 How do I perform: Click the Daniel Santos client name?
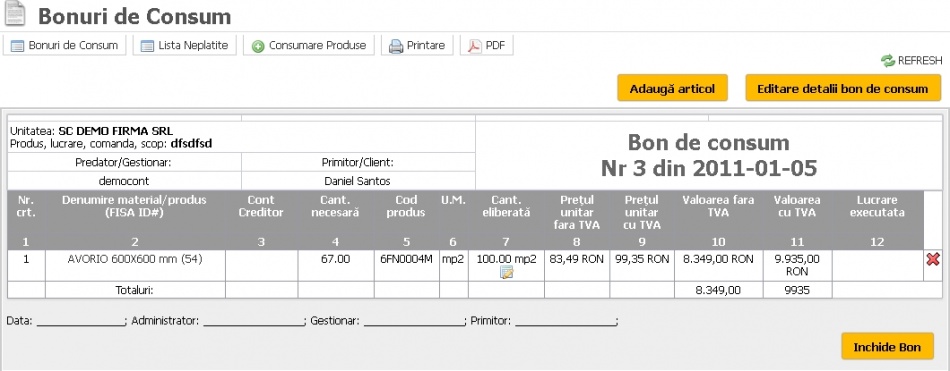point(357,181)
